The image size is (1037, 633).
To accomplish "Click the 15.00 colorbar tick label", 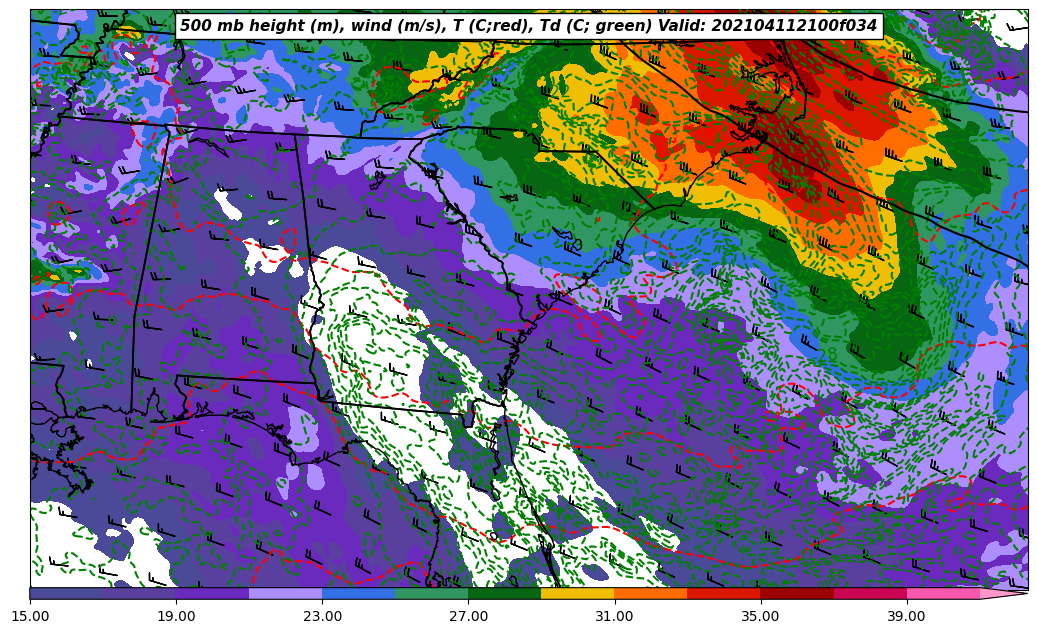I will coord(30,616).
